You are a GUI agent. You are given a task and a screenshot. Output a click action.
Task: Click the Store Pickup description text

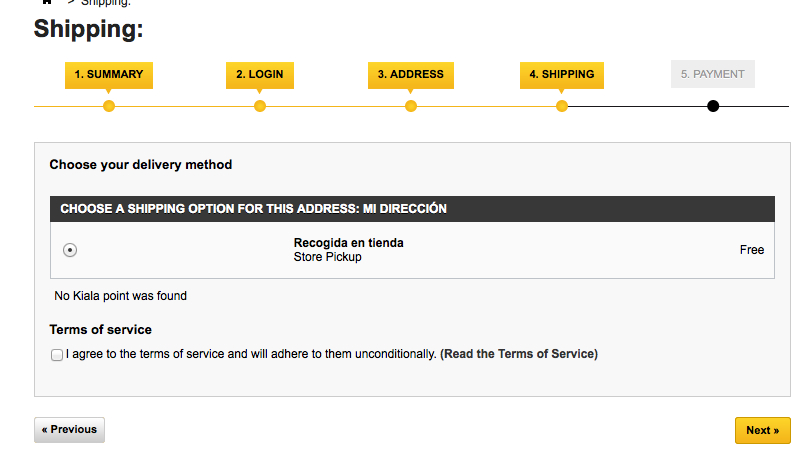click(x=327, y=257)
